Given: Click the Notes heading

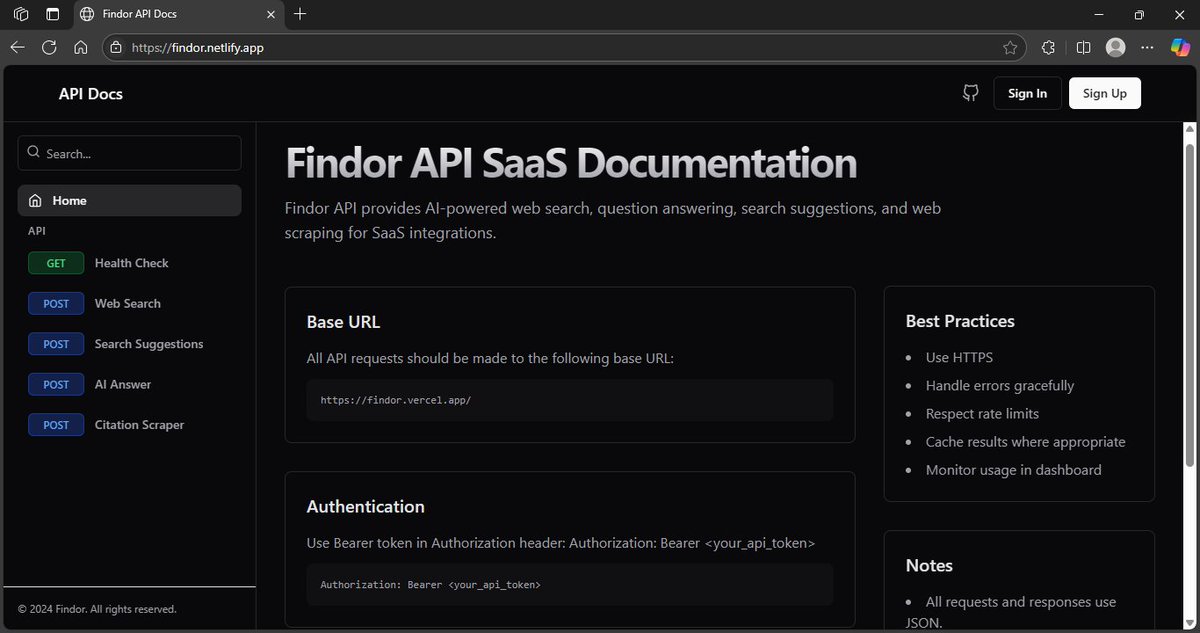Looking at the screenshot, I should click(929, 565).
